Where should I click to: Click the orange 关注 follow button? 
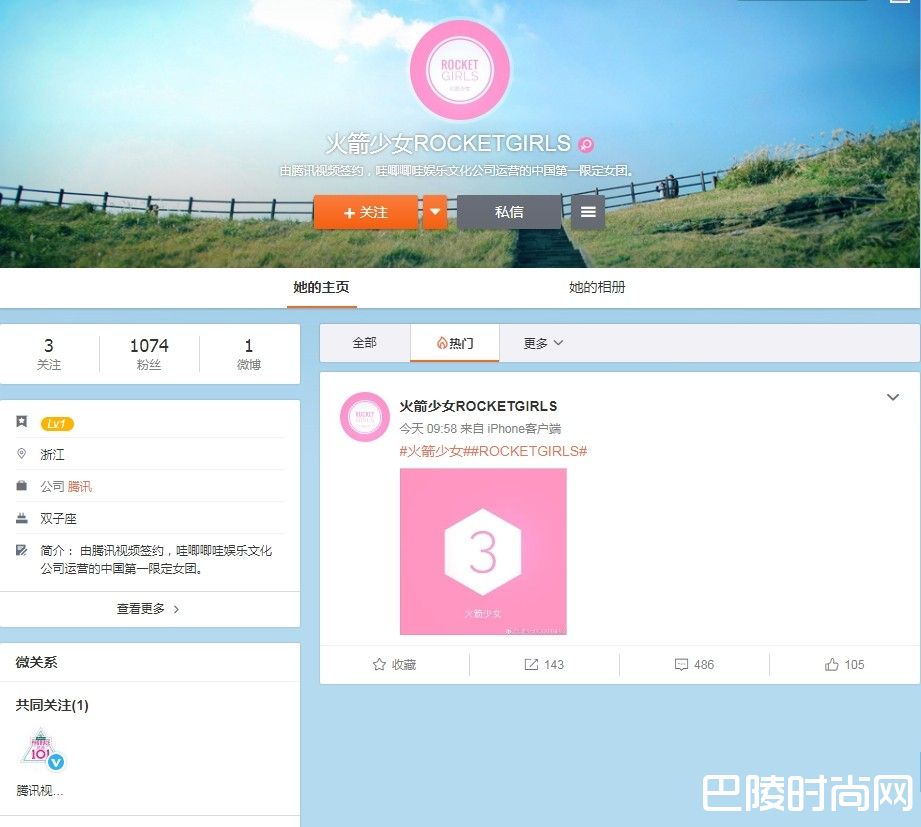pyautogui.click(x=365, y=212)
